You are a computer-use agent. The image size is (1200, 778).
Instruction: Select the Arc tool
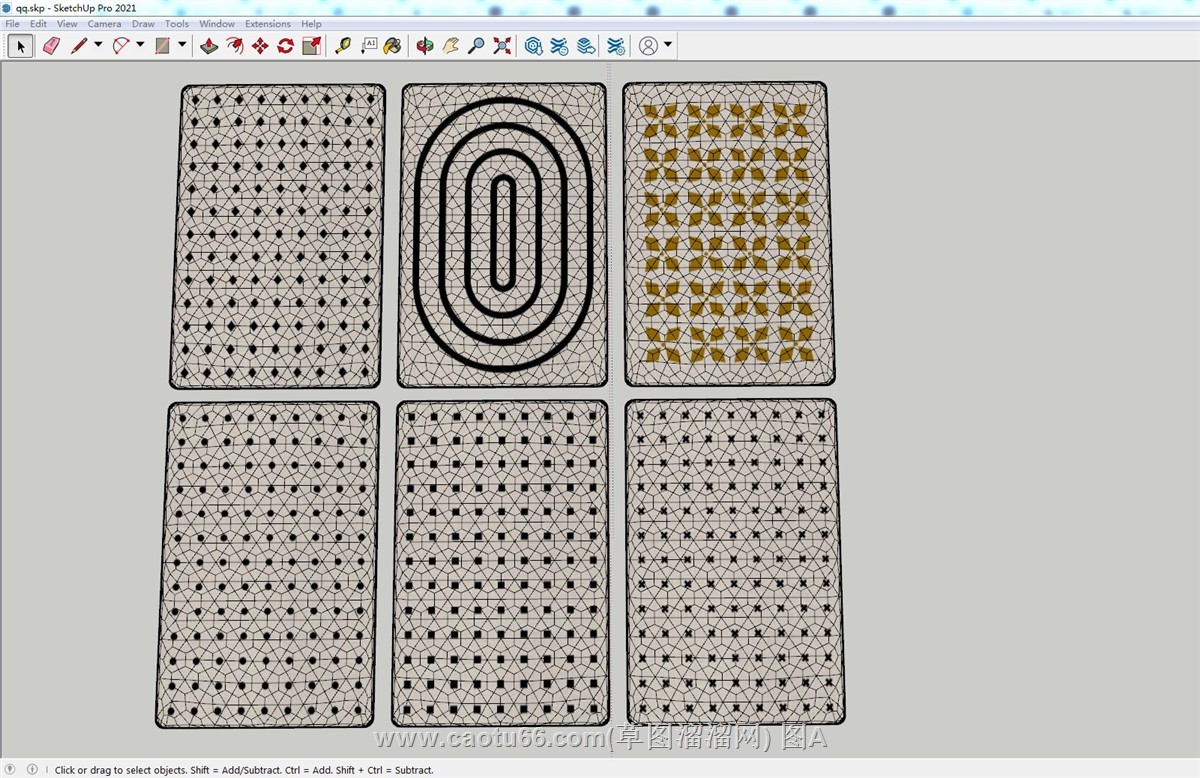pyautogui.click(x=121, y=46)
